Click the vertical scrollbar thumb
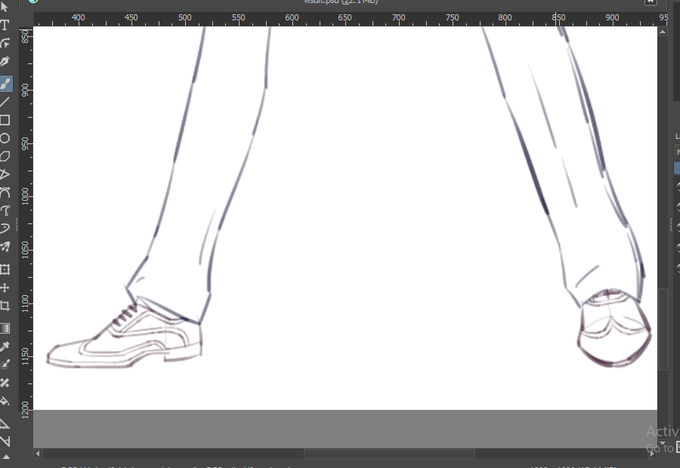Image resolution: width=680 pixels, height=468 pixels. (x=662, y=329)
